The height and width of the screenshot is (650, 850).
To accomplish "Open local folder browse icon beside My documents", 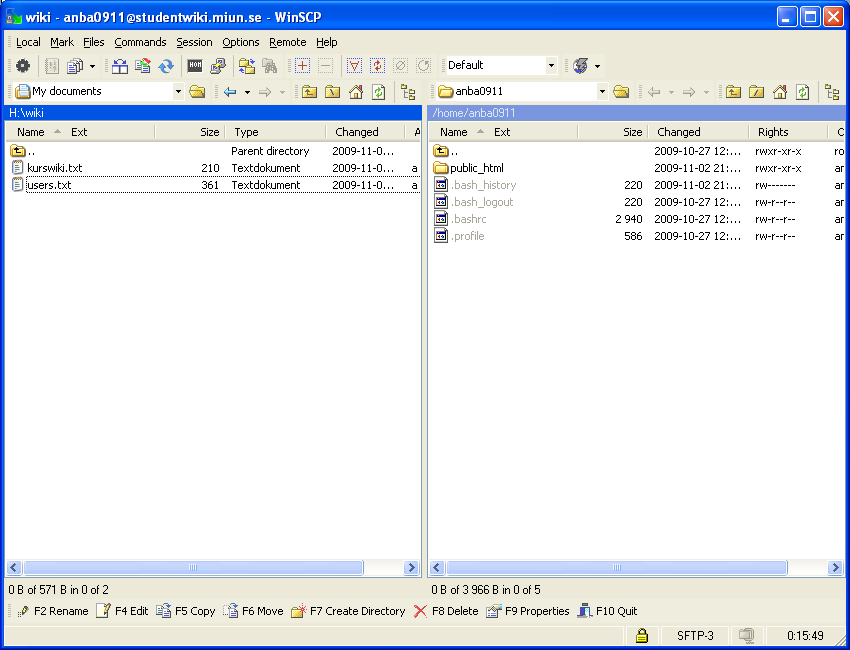I will click(197, 92).
